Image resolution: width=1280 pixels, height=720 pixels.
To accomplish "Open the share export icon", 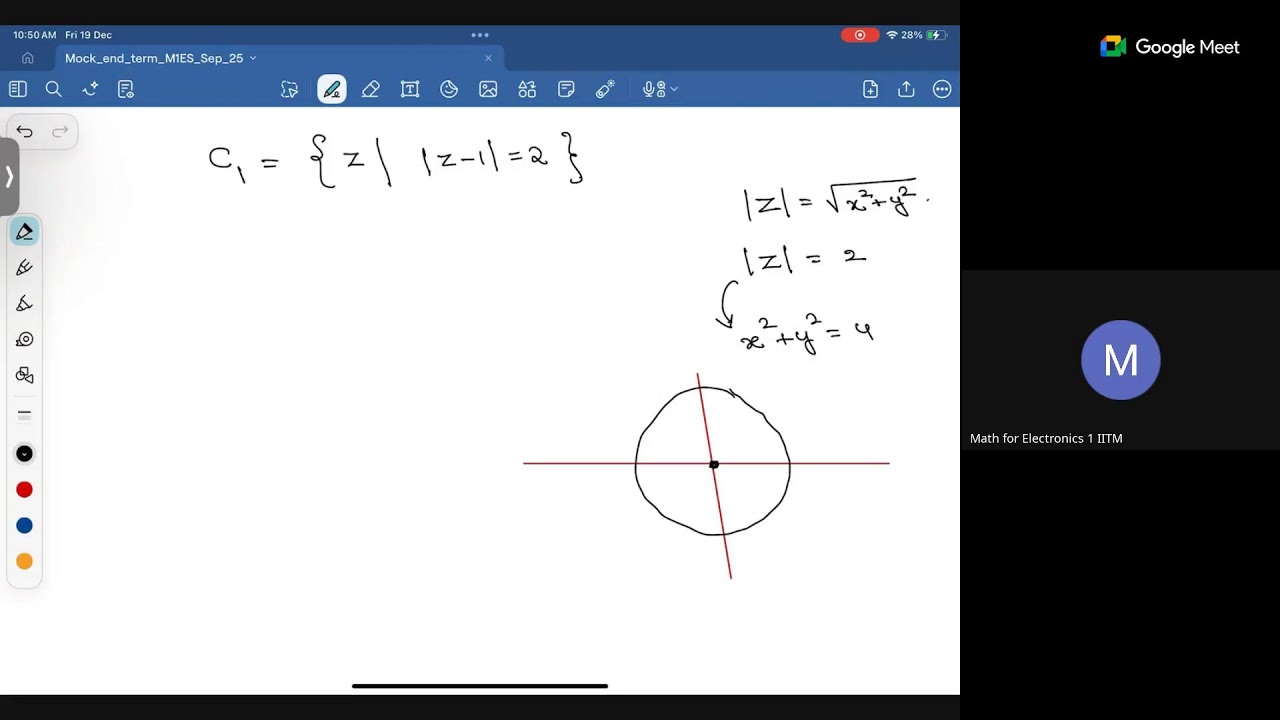I will pyautogui.click(x=906, y=89).
